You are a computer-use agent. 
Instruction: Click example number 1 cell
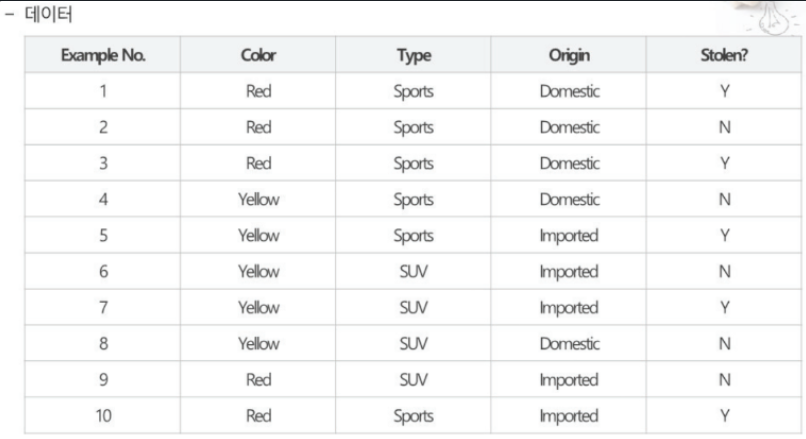103,92
